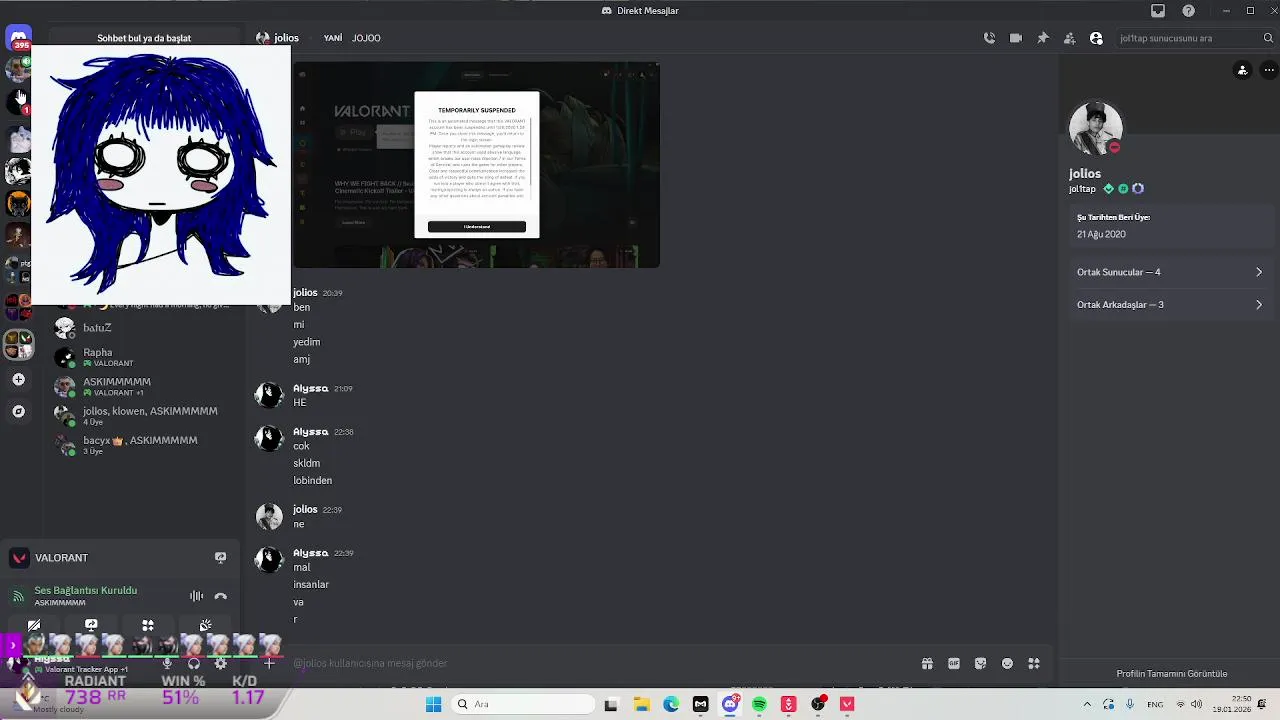This screenshot has width=1280, height=720.
Task: Open the Discord inbox icon
Action: [x=1158, y=11]
